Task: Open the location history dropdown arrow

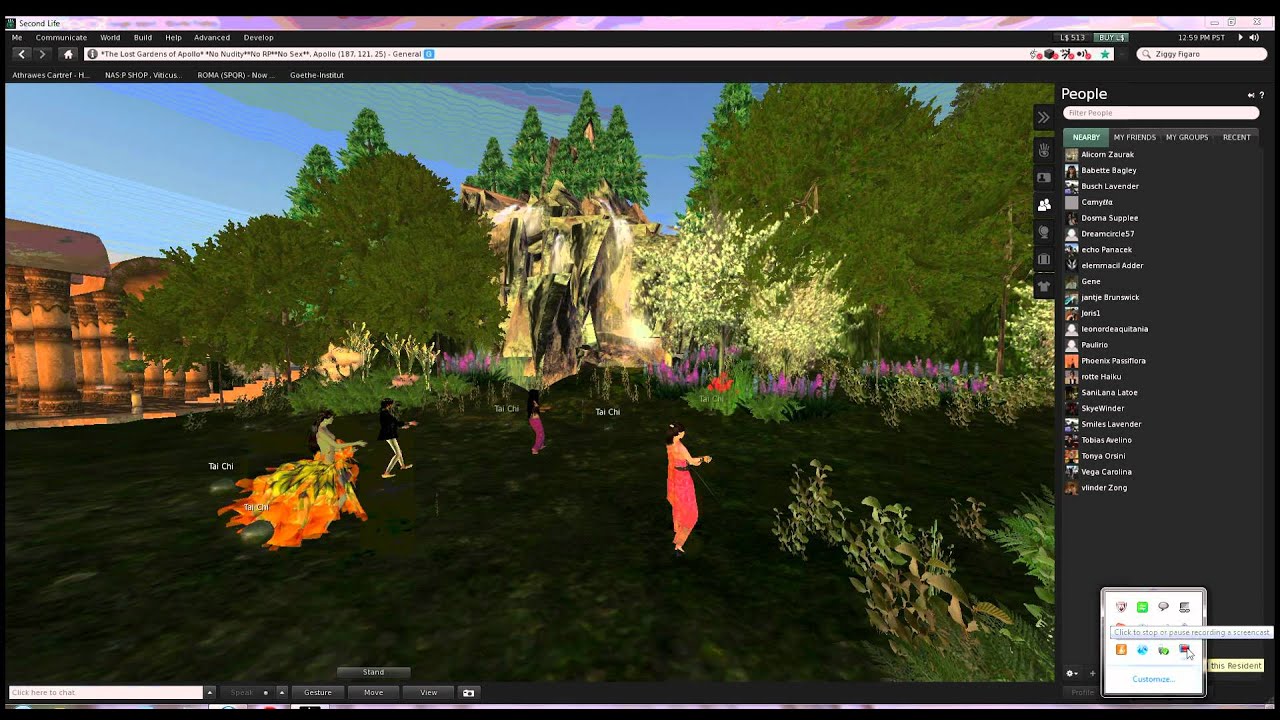Action: click(x=1123, y=54)
